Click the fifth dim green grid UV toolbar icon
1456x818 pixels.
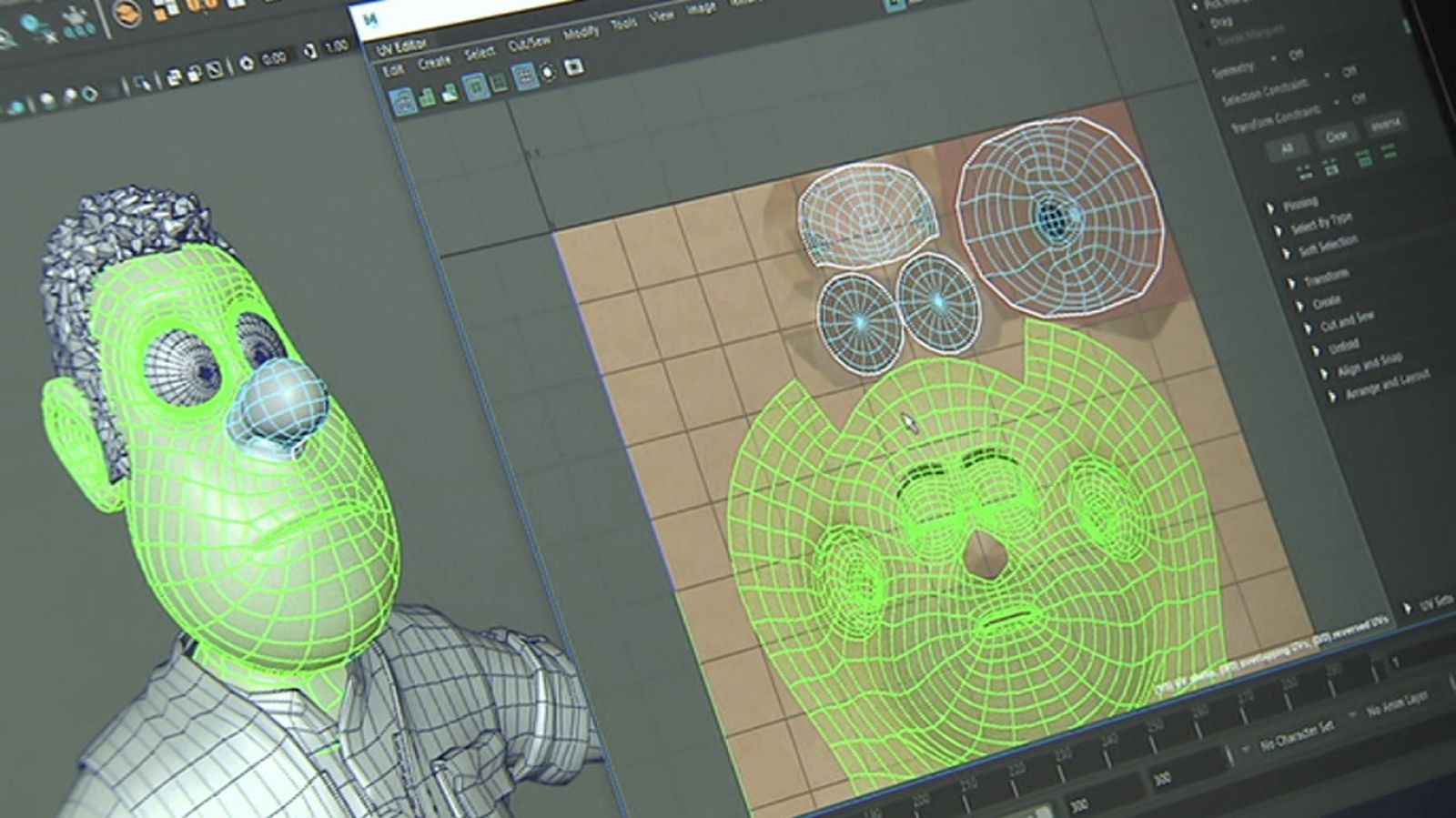pos(499,83)
